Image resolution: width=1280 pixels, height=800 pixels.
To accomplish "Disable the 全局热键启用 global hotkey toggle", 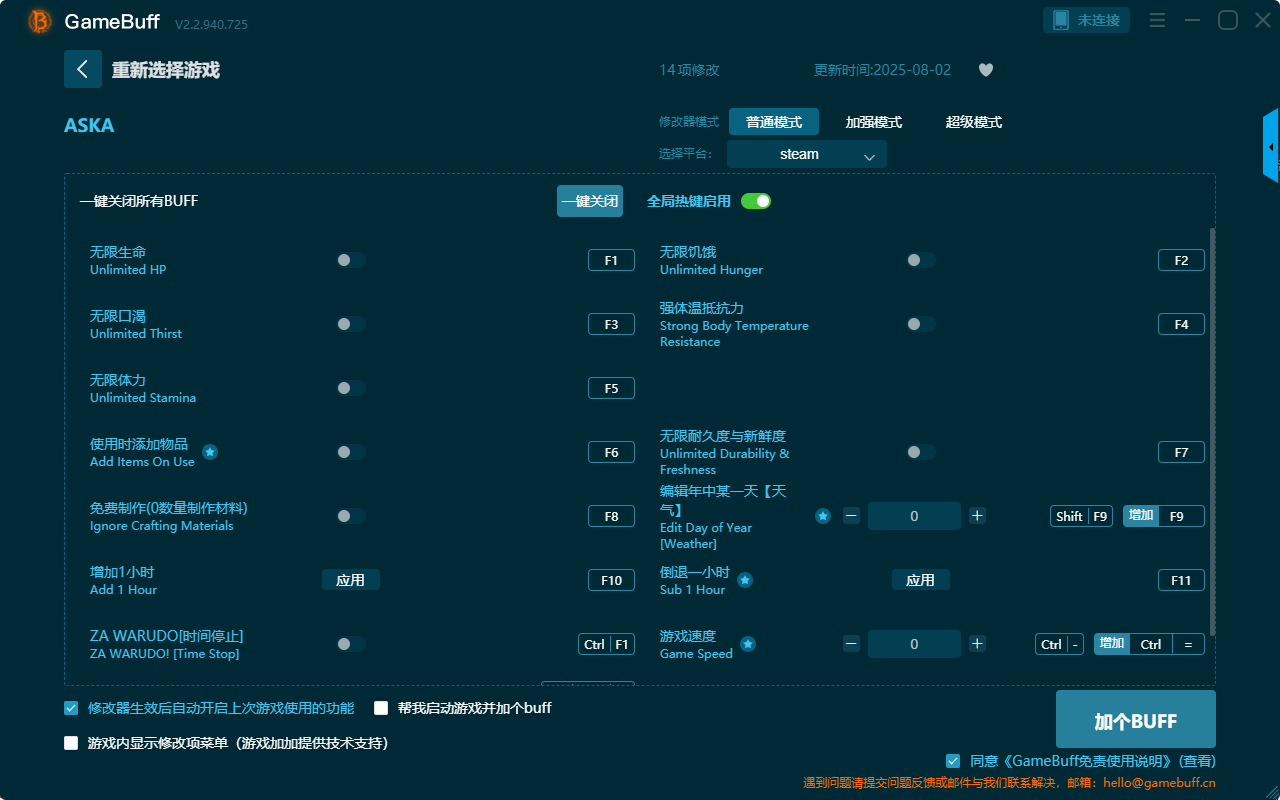I will tap(756, 201).
